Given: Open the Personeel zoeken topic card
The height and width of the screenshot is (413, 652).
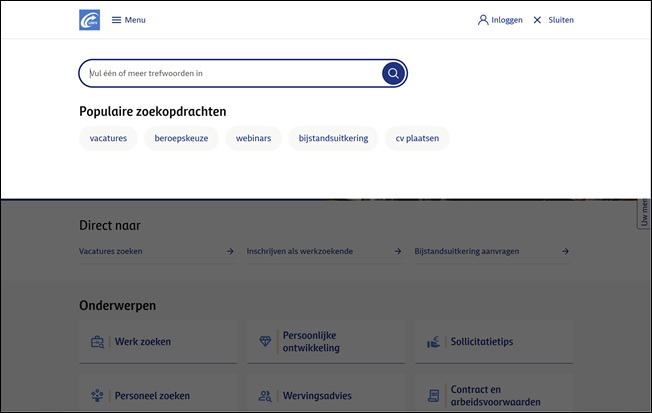Looking at the screenshot, I should 158,393.
